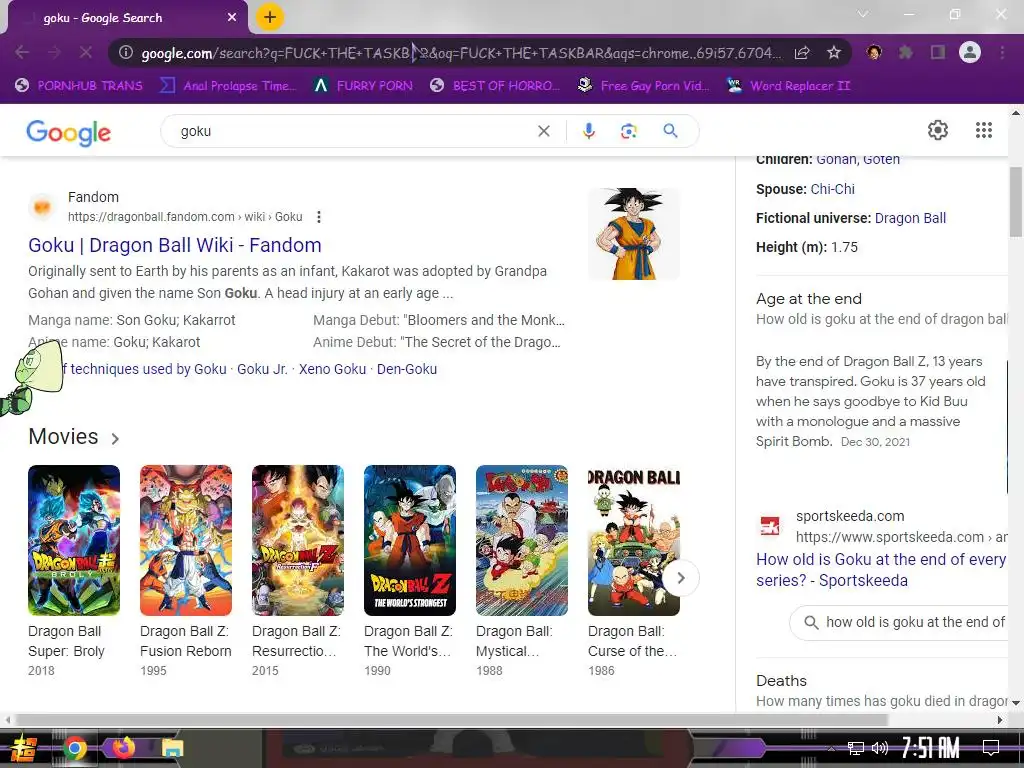Open the Den-Goku sublink
Image resolution: width=1024 pixels, height=768 pixels.
tap(407, 369)
